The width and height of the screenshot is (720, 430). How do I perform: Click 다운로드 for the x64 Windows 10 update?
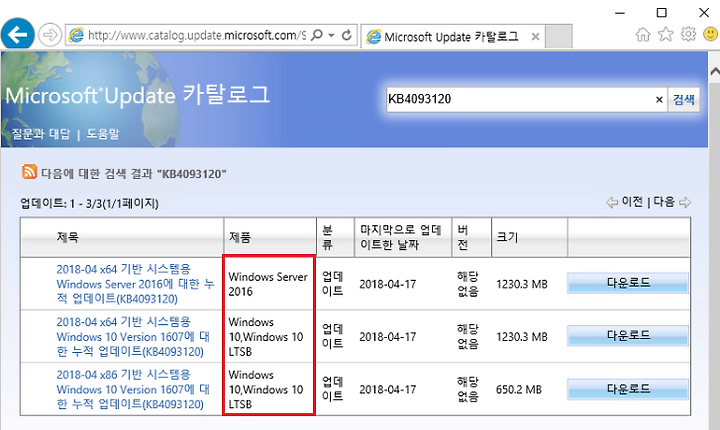628,336
